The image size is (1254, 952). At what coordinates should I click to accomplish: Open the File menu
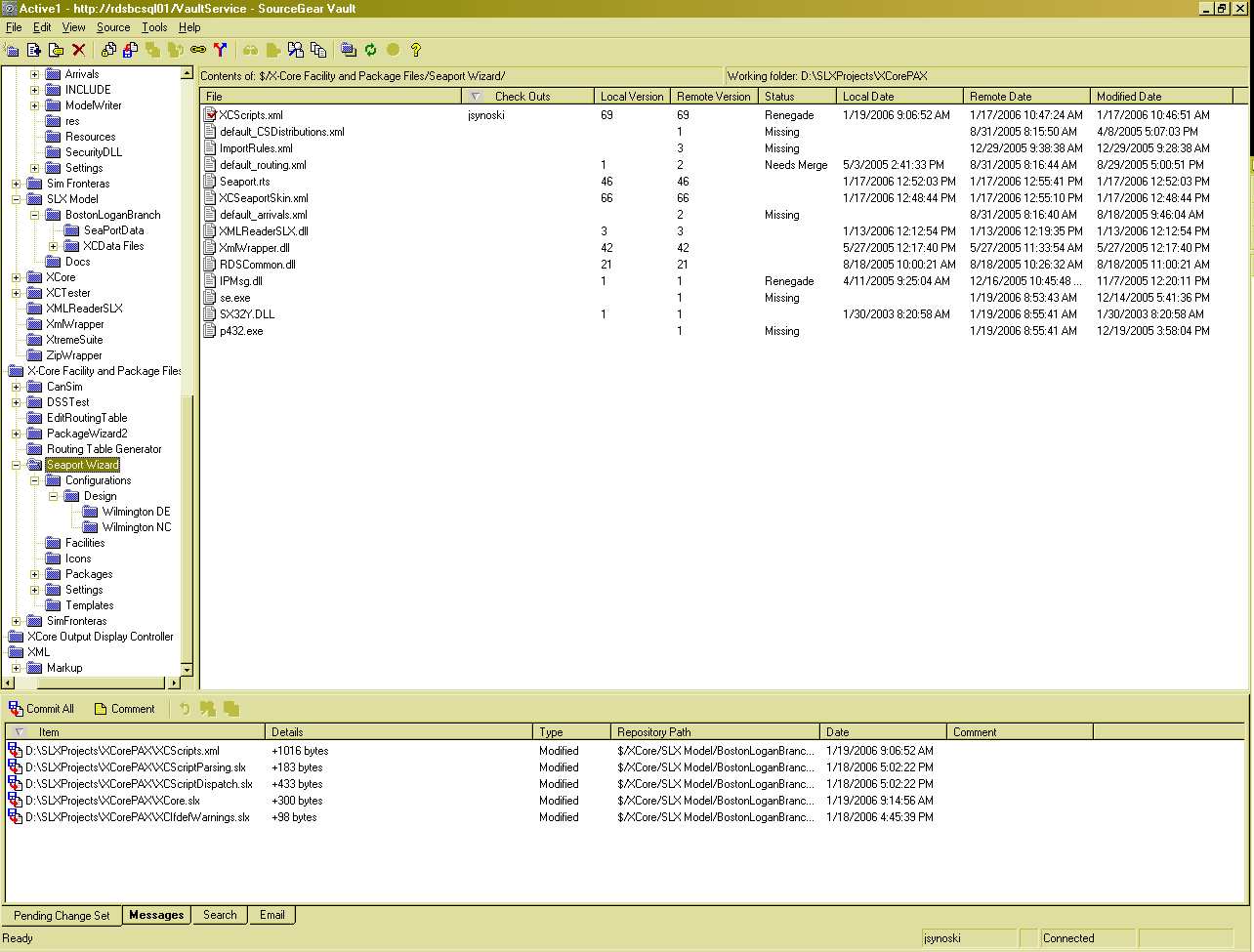click(x=14, y=27)
